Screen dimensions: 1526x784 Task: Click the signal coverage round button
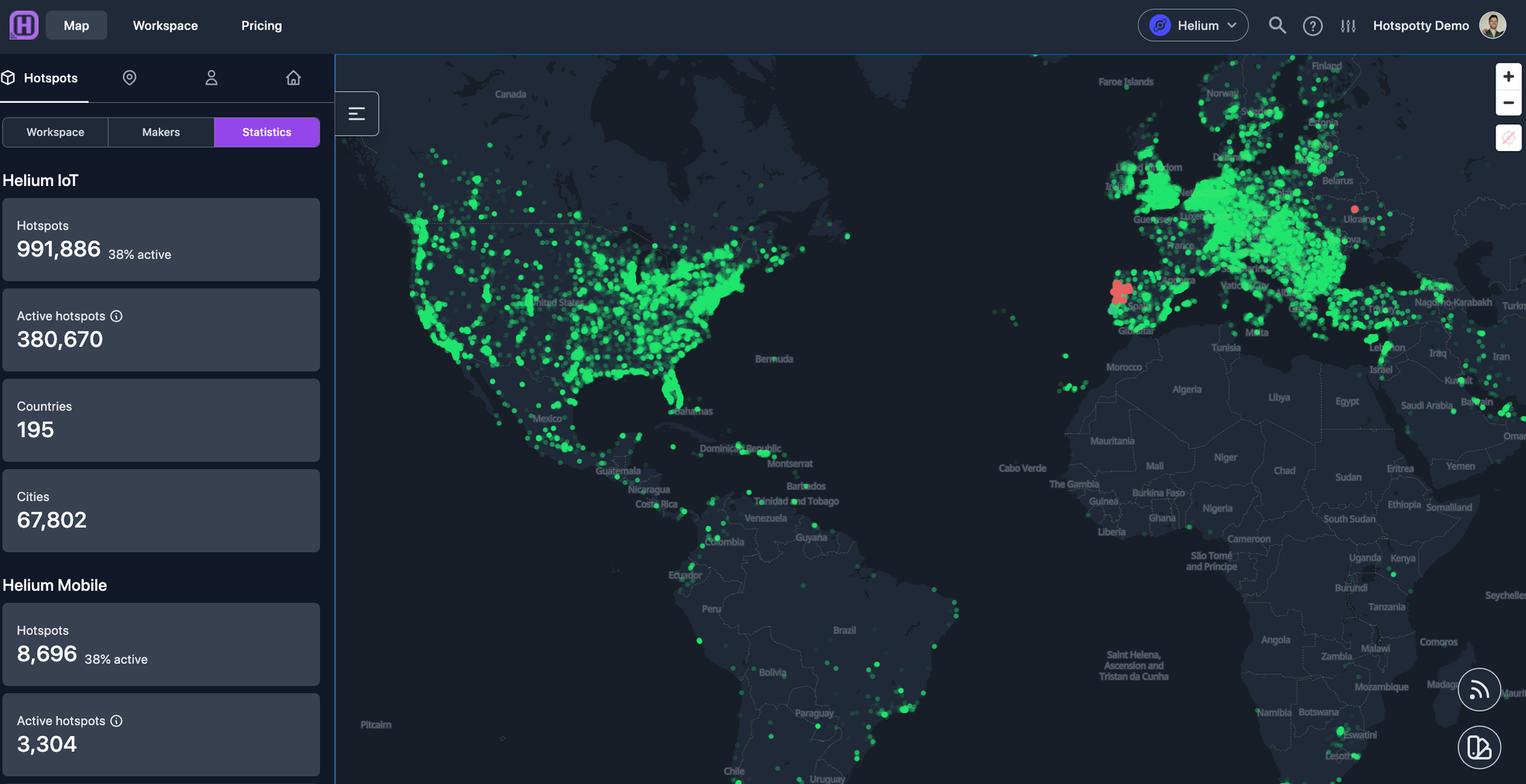(1479, 689)
